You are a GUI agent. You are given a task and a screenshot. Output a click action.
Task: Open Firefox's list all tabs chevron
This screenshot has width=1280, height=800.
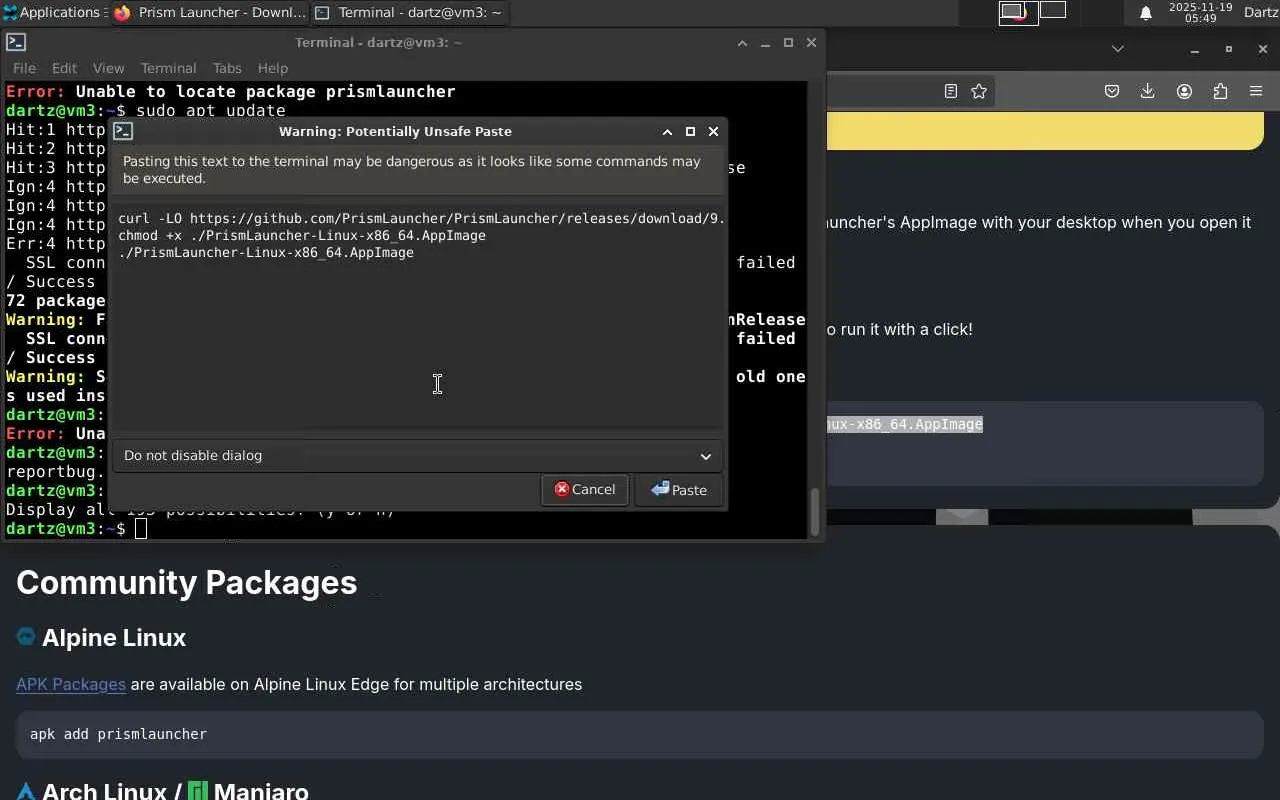click(x=1118, y=48)
